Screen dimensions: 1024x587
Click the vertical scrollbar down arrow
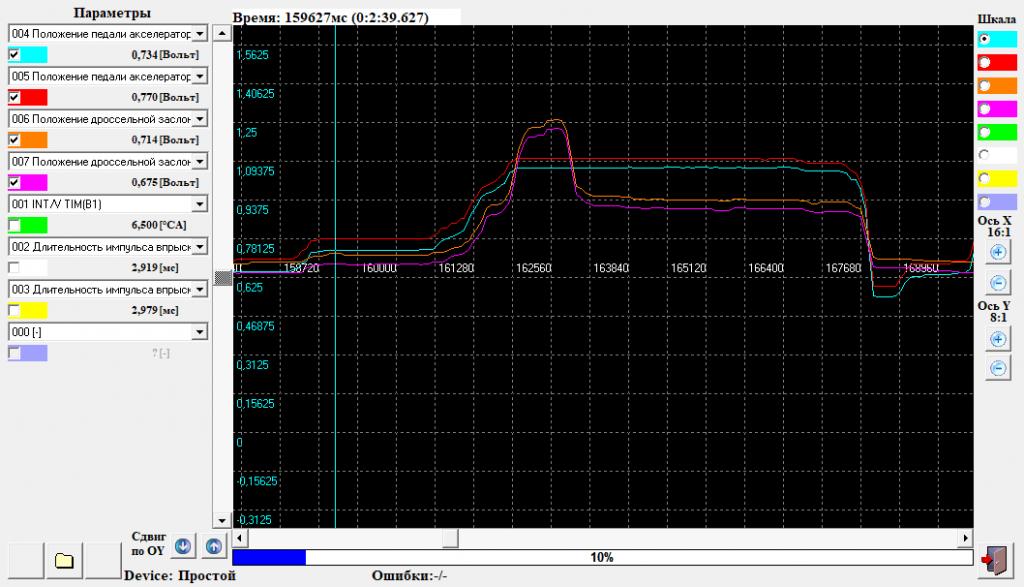pyautogui.click(x=222, y=520)
